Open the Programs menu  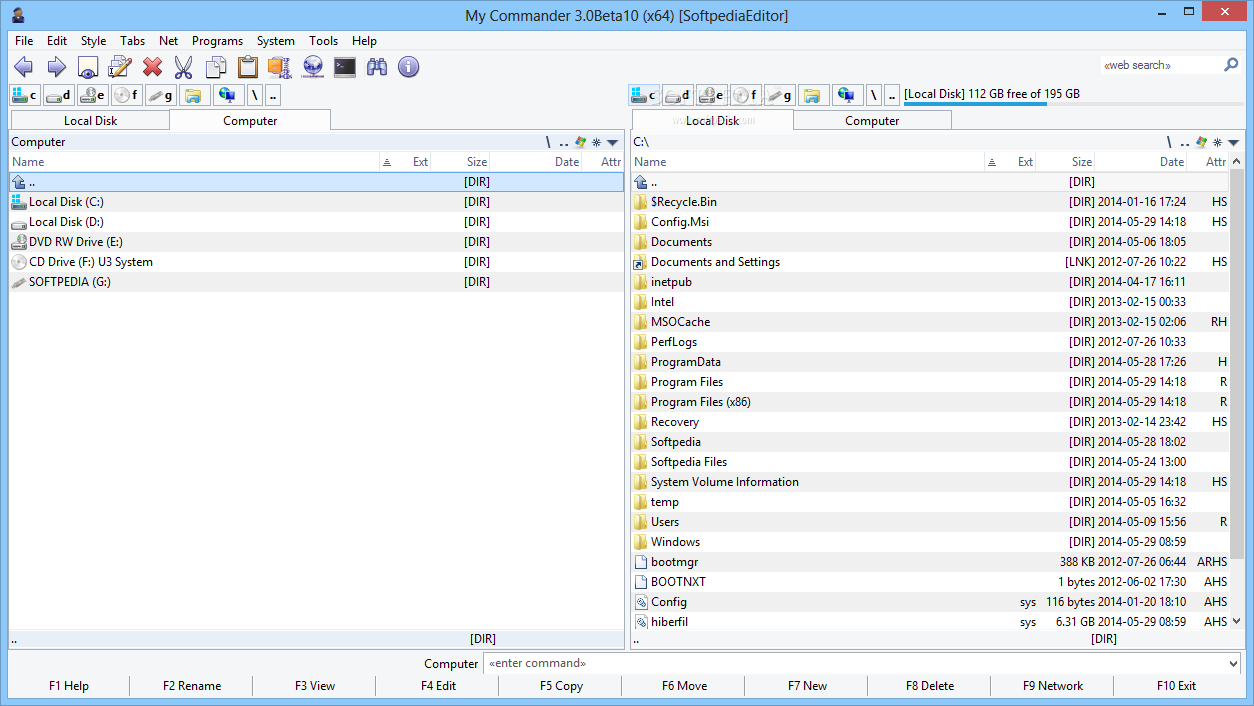[217, 41]
